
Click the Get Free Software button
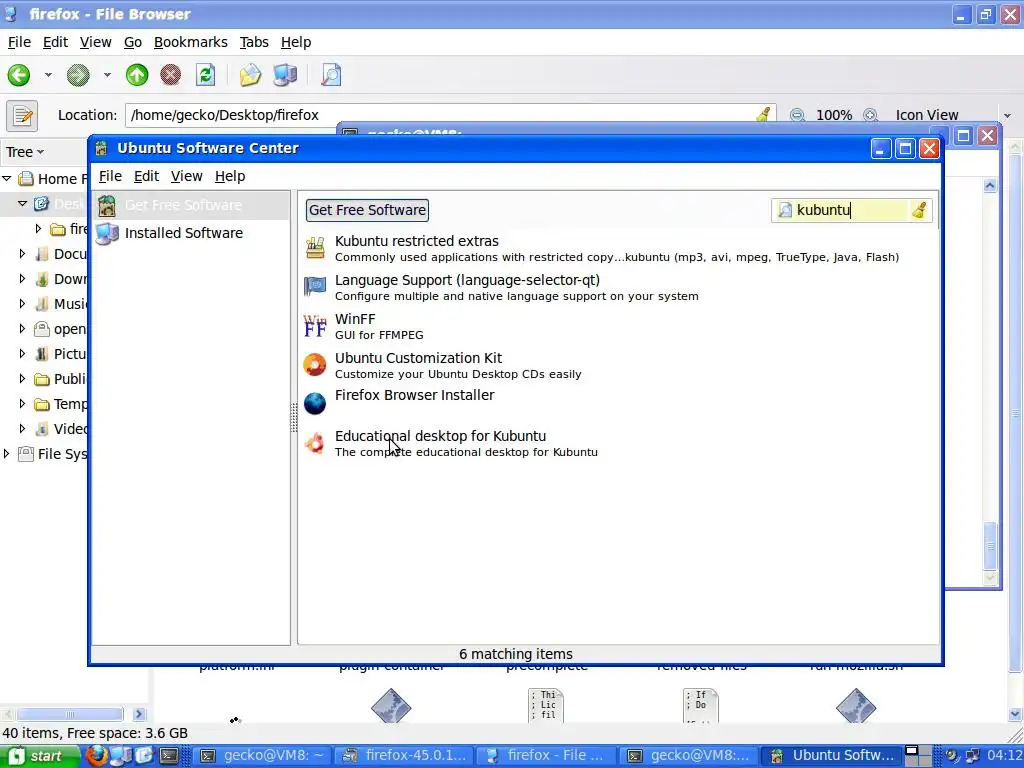click(368, 210)
